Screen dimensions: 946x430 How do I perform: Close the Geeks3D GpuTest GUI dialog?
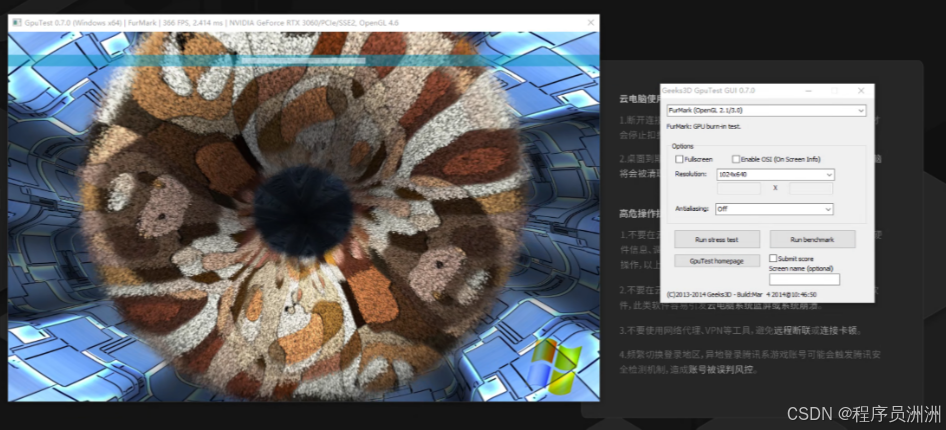click(861, 91)
